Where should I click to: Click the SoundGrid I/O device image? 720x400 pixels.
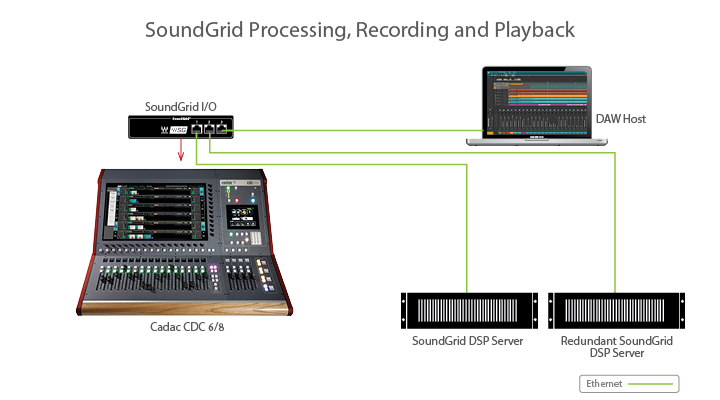[x=181, y=127]
